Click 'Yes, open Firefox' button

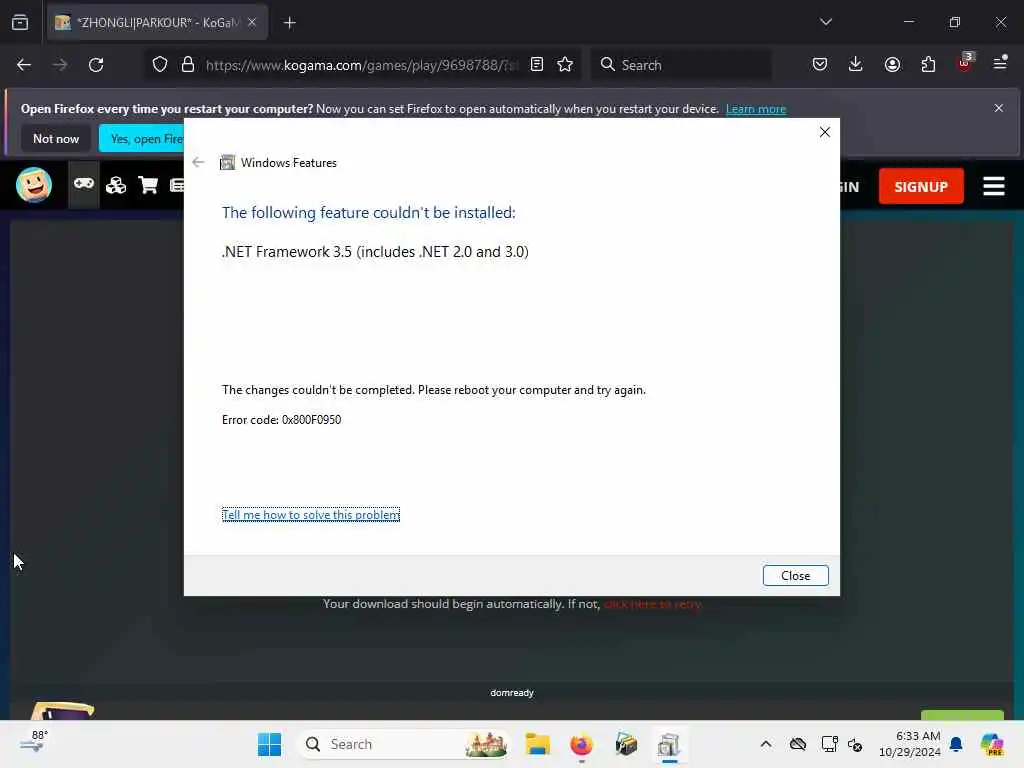click(x=142, y=138)
